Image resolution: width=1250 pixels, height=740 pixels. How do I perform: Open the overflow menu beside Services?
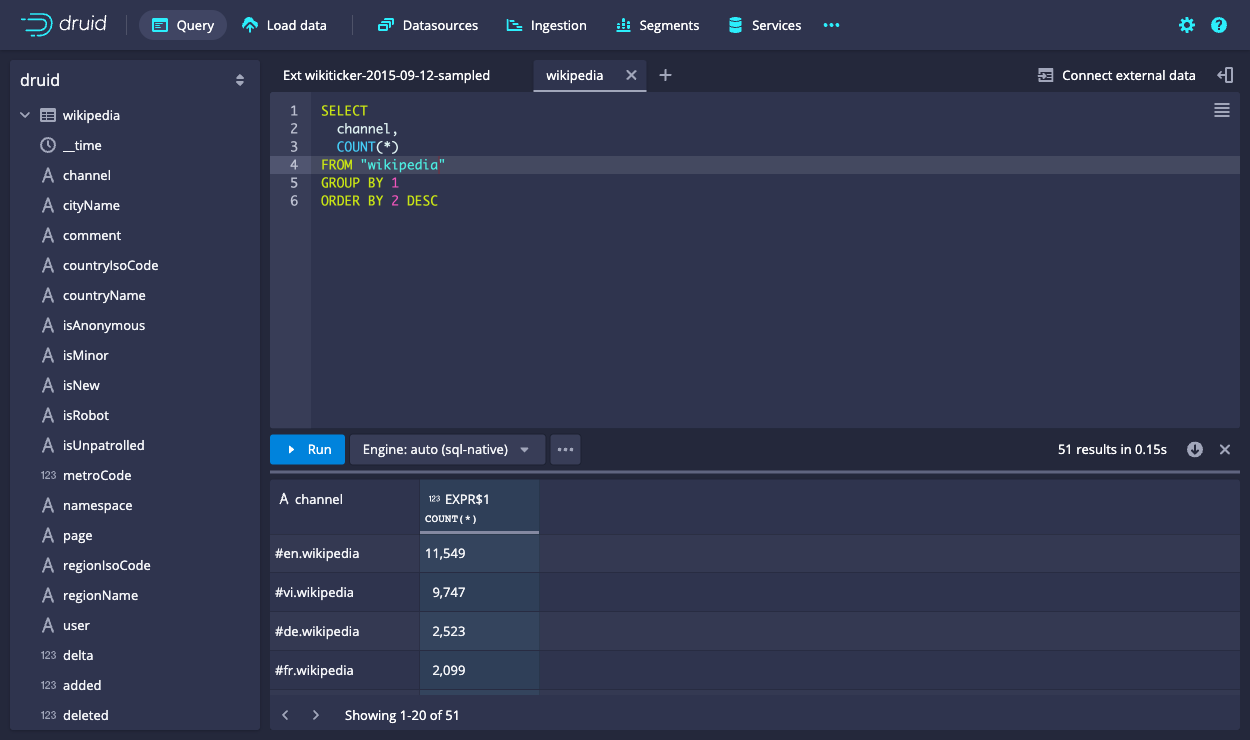coord(831,25)
